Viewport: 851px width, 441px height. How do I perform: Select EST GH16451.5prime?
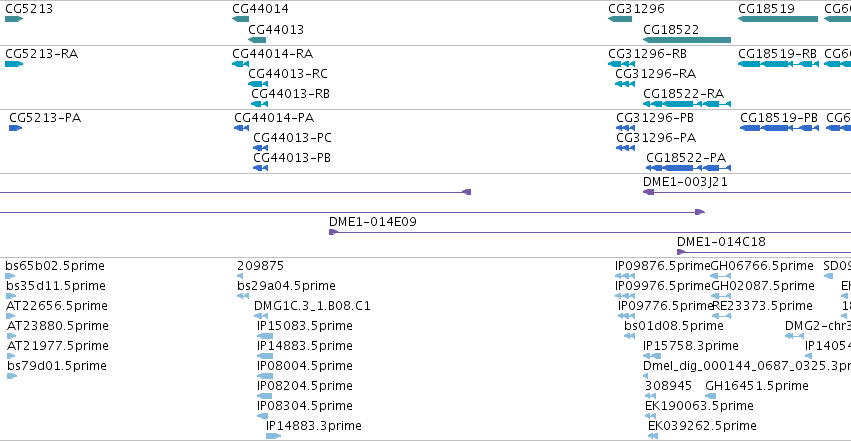757,386
